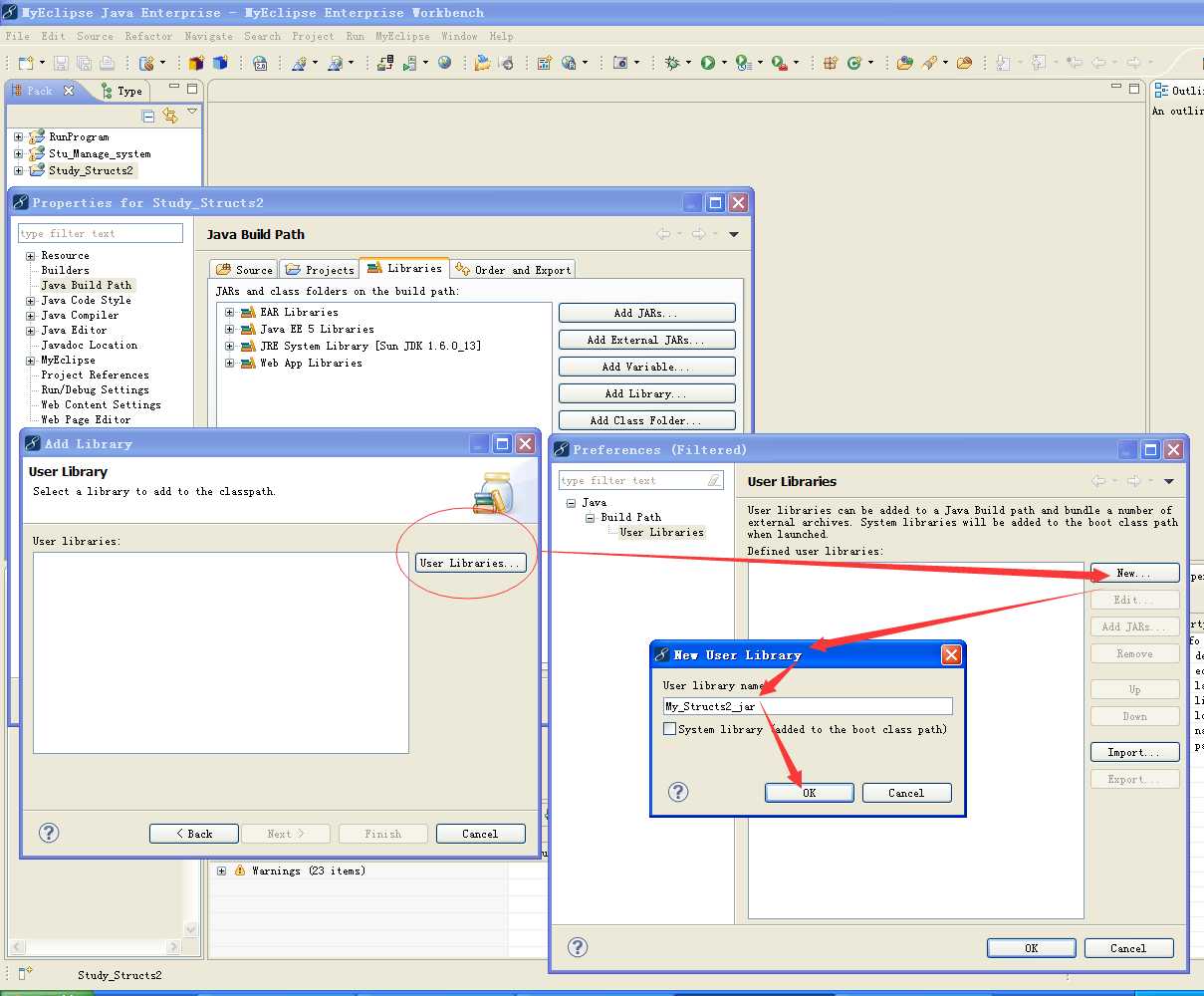Click the User Libraries... button
Screen dimensions: 1204x996
tap(470, 563)
